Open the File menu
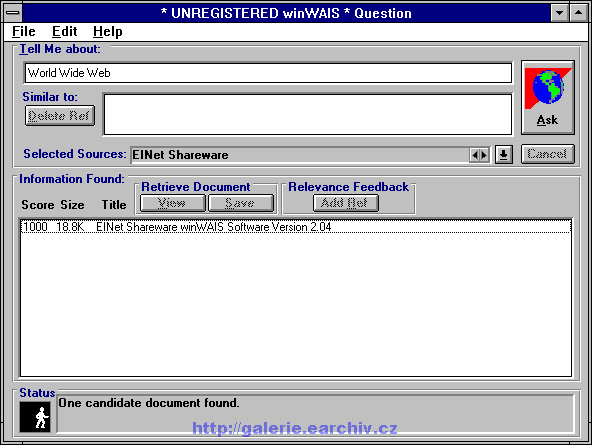Screen dimensions: 592x445 [x=23, y=31]
